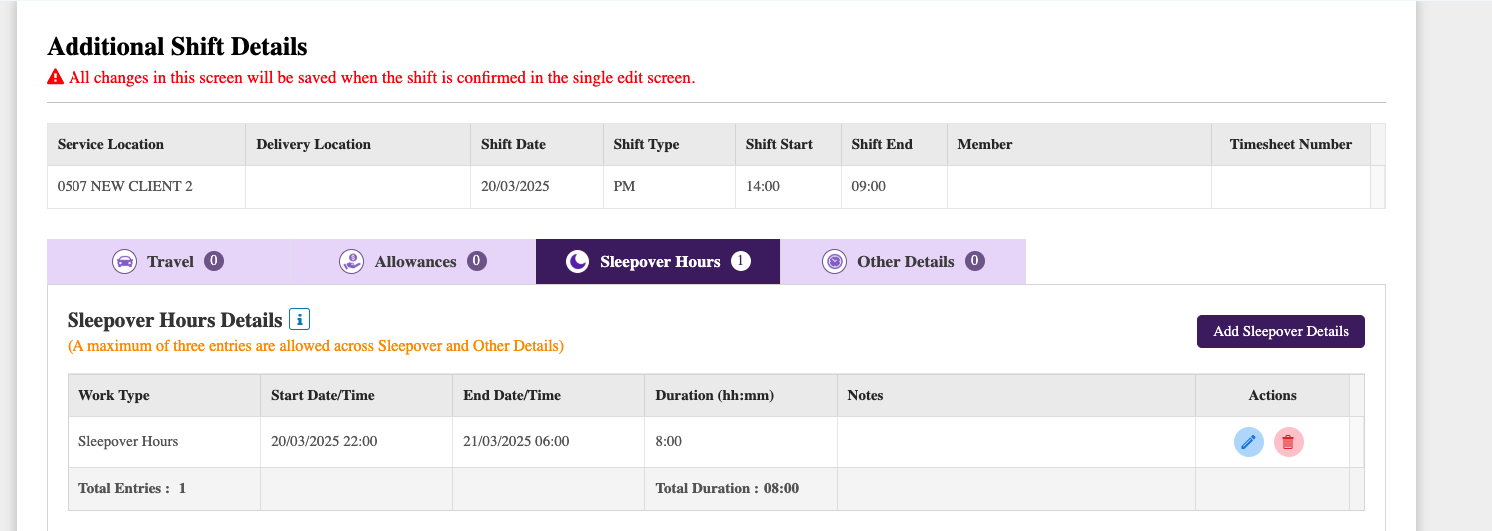Click the car icon on Travel tab
This screenshot has height=531, width=1492.
(x=124, y=262)
